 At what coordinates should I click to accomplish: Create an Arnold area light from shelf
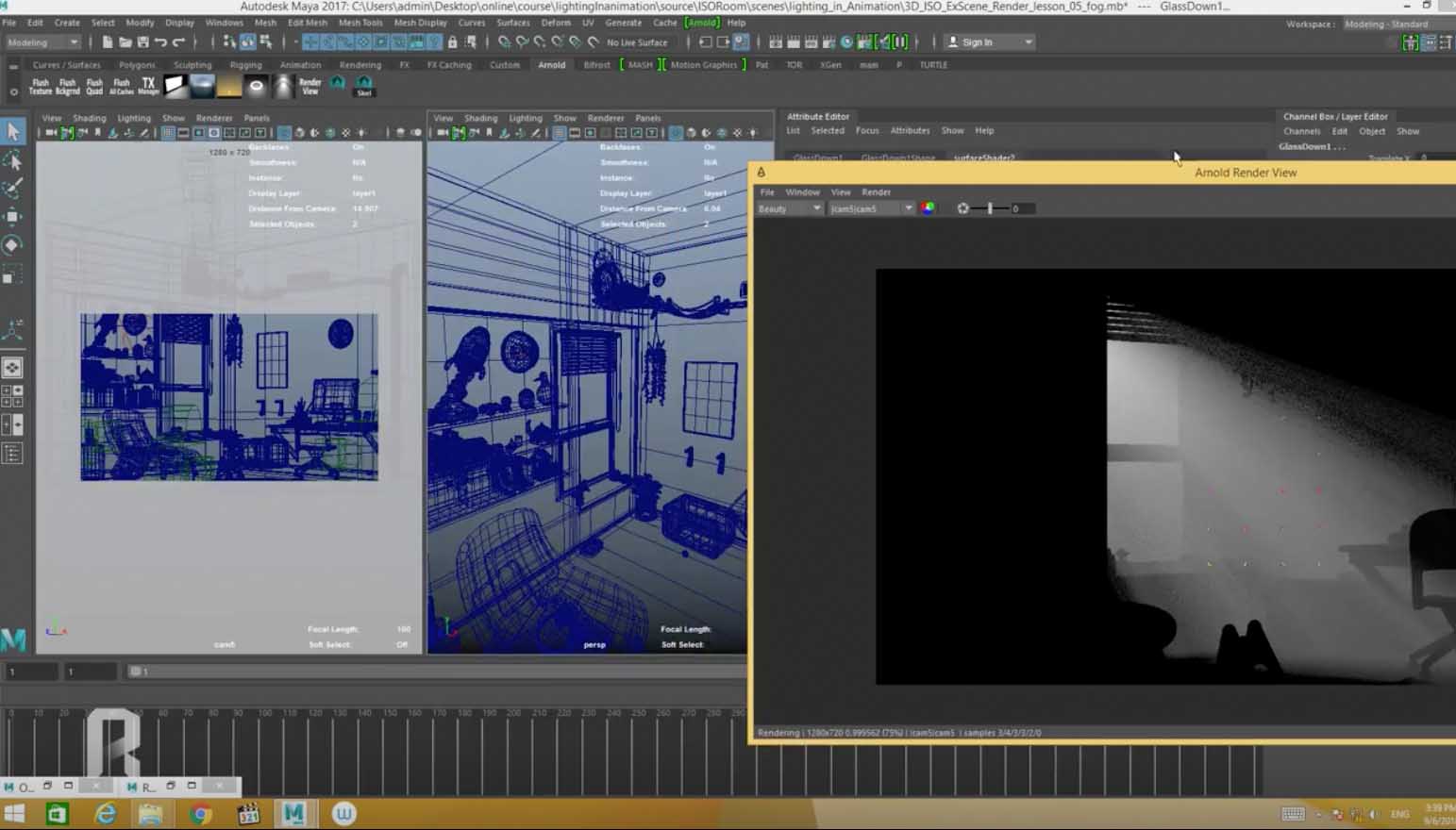pyautogui.click(x=176, y=87)
